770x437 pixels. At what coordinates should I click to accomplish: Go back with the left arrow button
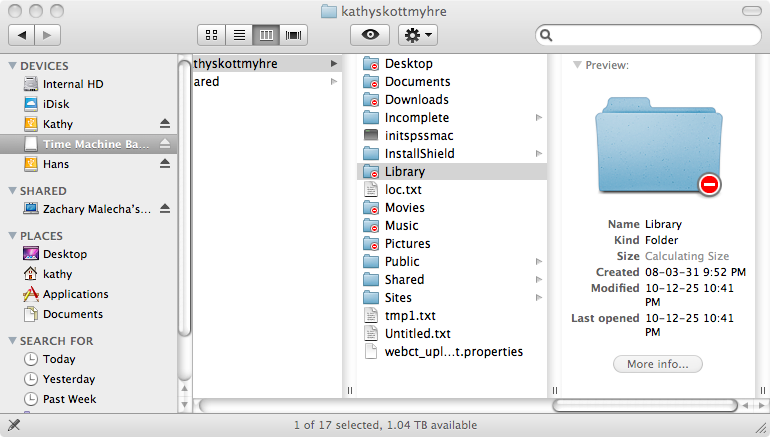click(x=22, y=35)
